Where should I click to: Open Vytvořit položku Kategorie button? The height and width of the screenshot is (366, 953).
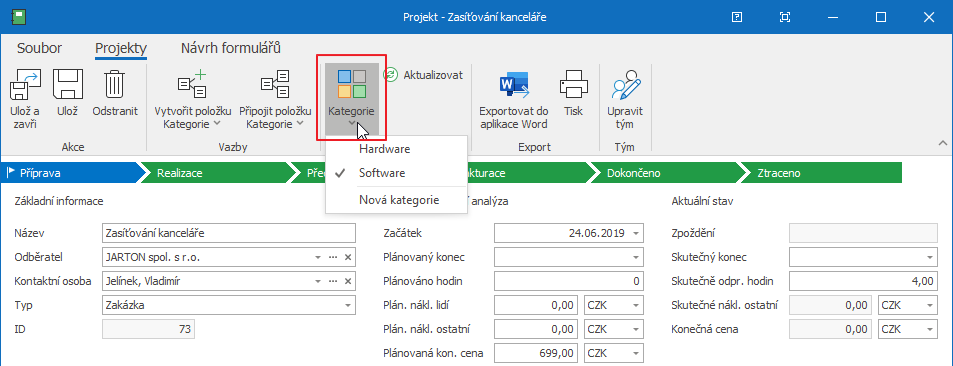(192, 85)
